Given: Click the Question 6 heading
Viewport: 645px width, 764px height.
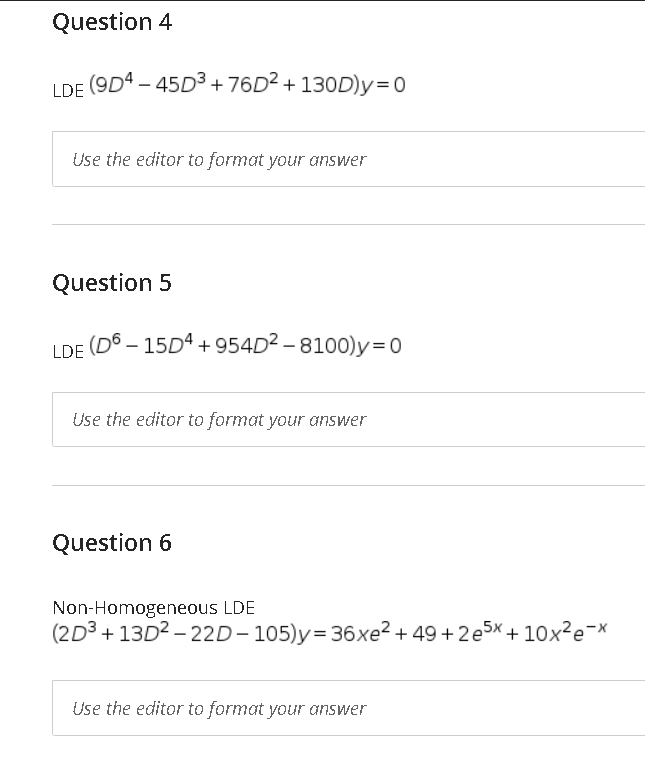Looking at the screenshot, I should point(112,543).
